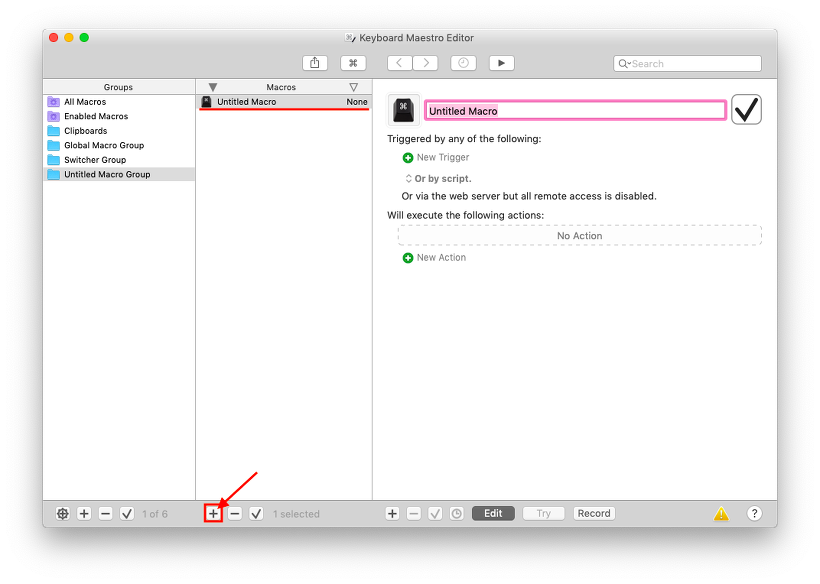Delete the selected macro group with minus
This screenshot has height=584, width=820.
(x=106, y=514)
